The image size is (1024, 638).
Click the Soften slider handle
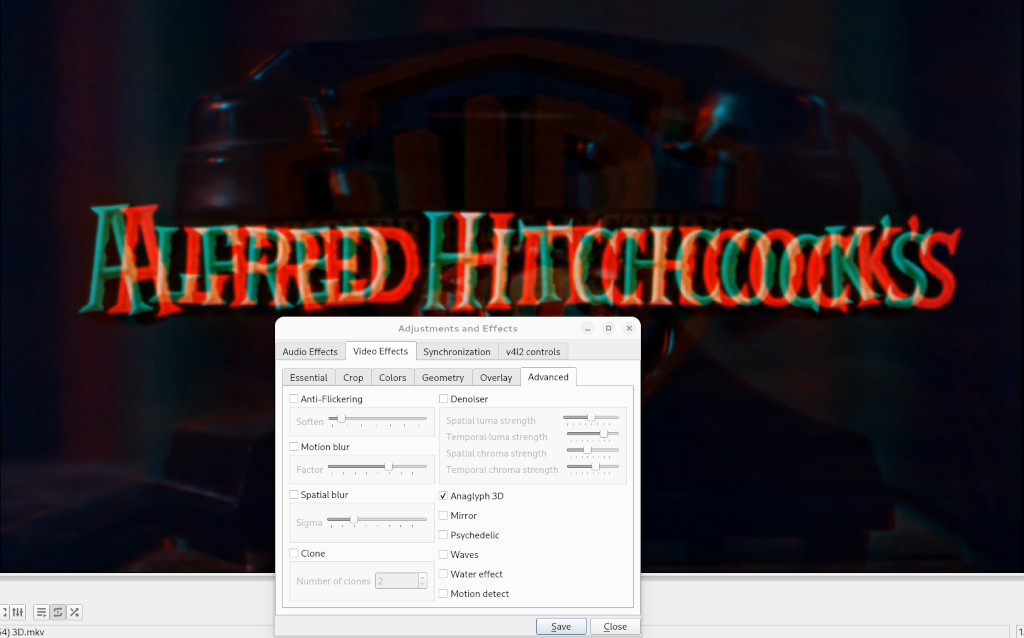(x=341, y=419)
